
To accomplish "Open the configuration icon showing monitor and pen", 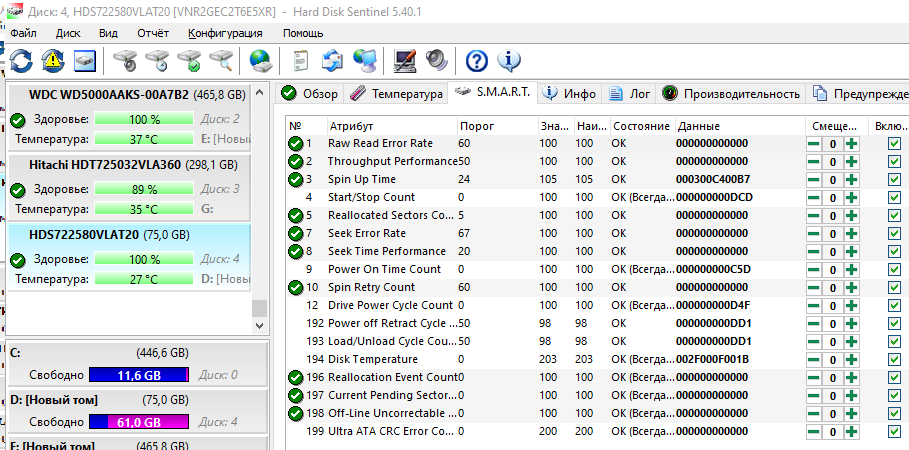I will pos(405,60).
